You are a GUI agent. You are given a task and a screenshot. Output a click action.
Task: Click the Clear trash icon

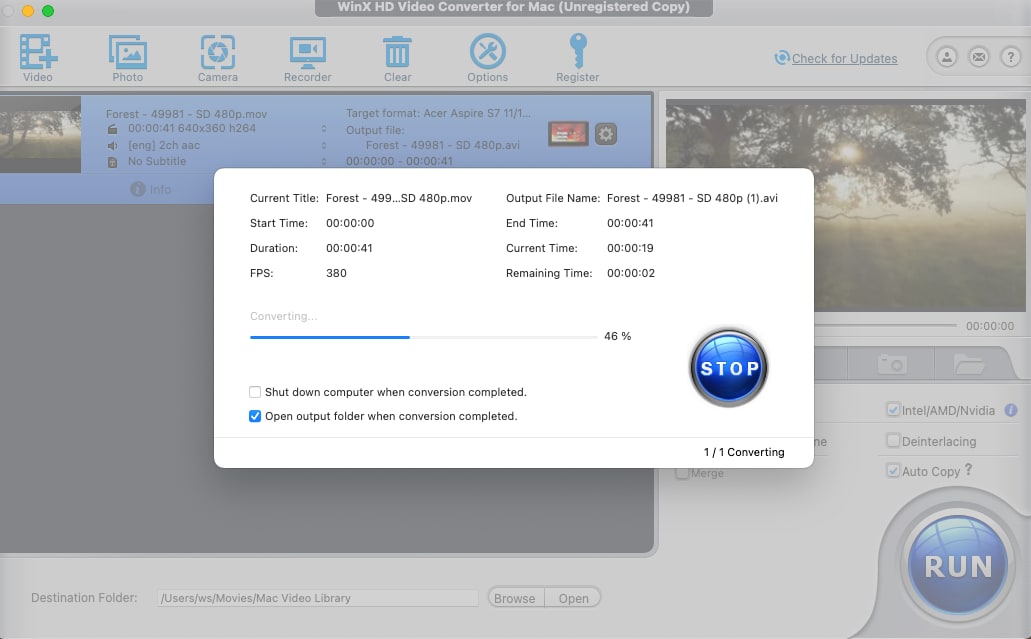(397, 53)
